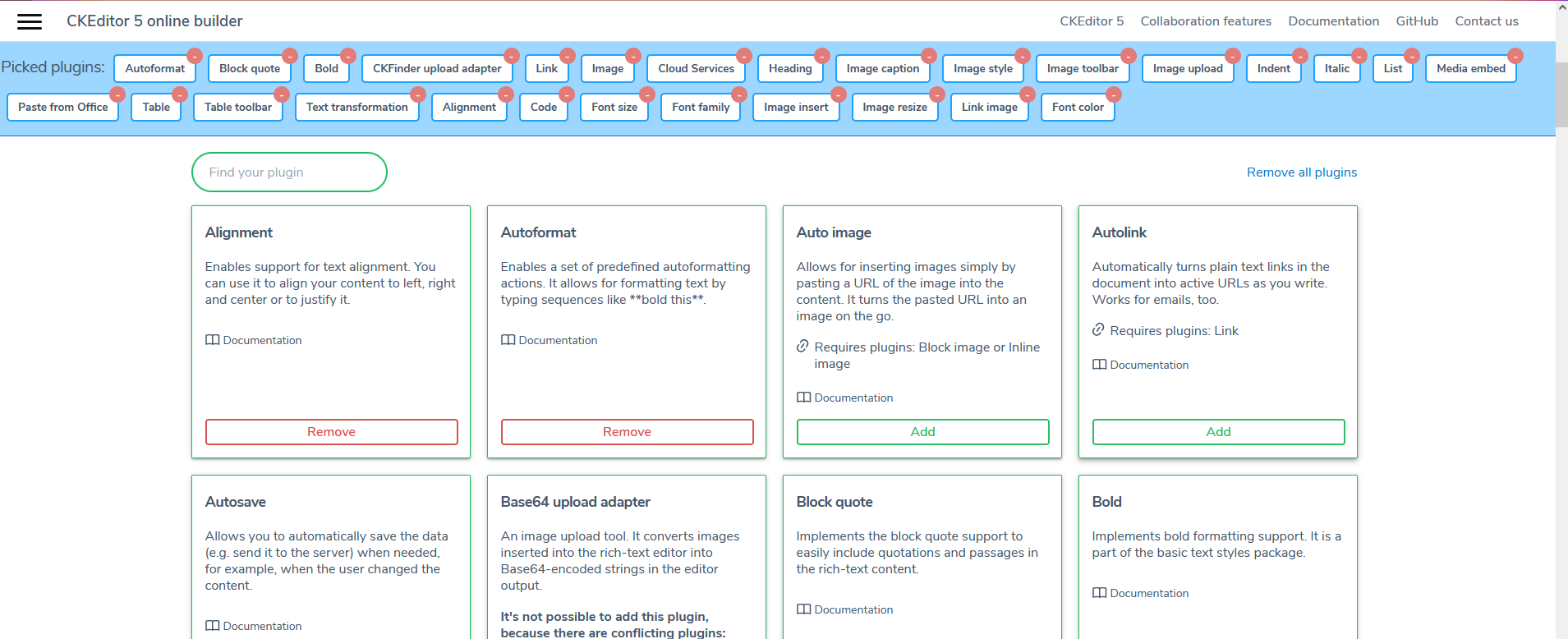The width and height of the screenshot is (1568, 639).
Task: Remove Font color via minus badge
Action: pos(1114,94)
